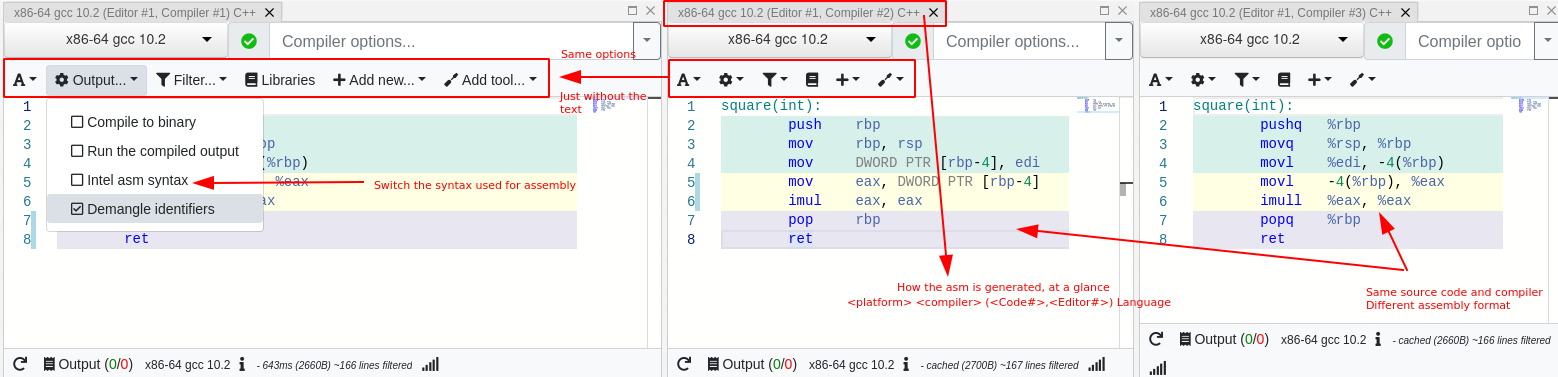This screenshot has height=377, width=1558.
Task: Uncheck Demangle identifiers option
Action: (x=142, y=209)
